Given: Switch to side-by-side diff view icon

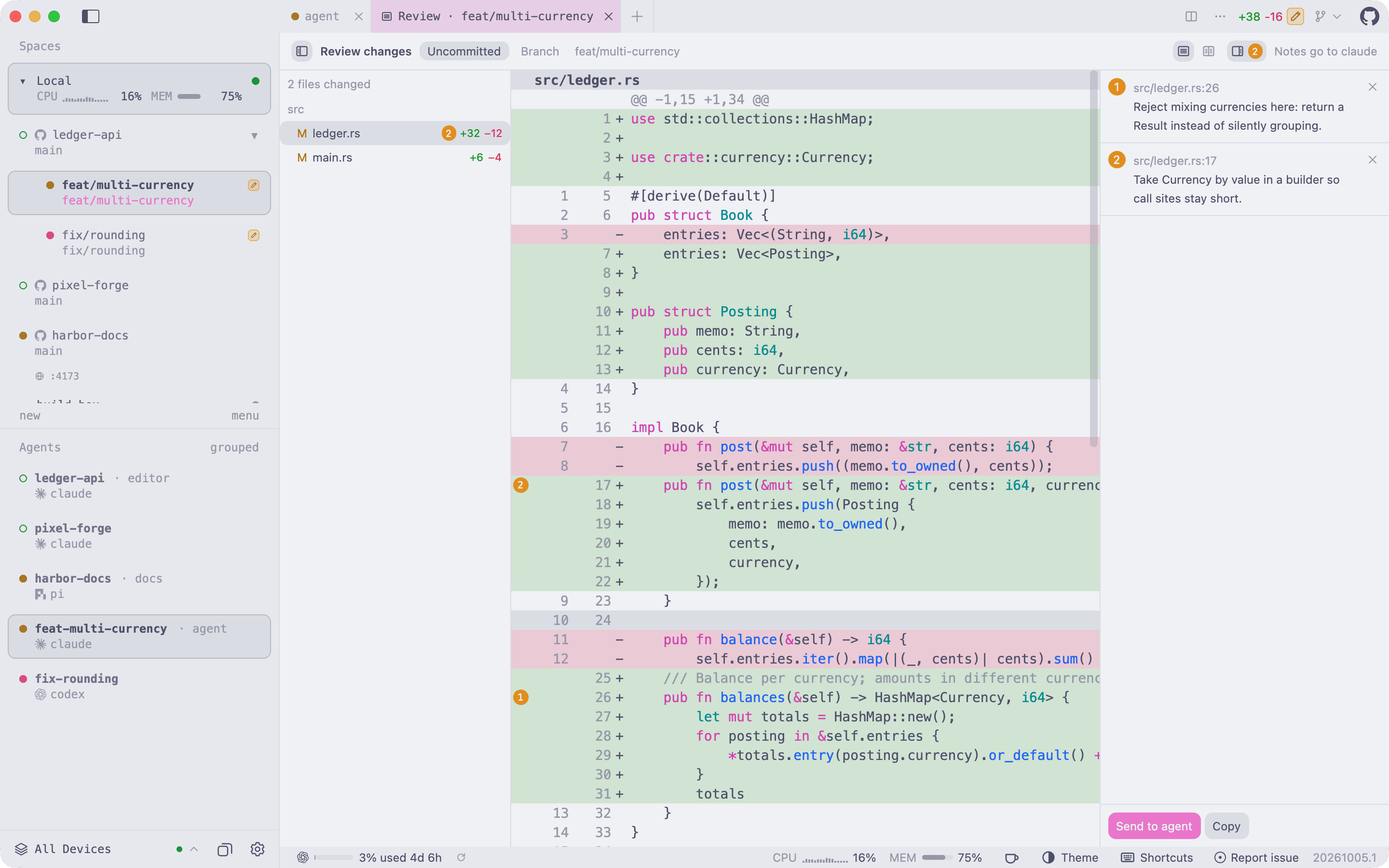Looking at the screenshot, I should pyautogui.click(x=1208, y=51).
